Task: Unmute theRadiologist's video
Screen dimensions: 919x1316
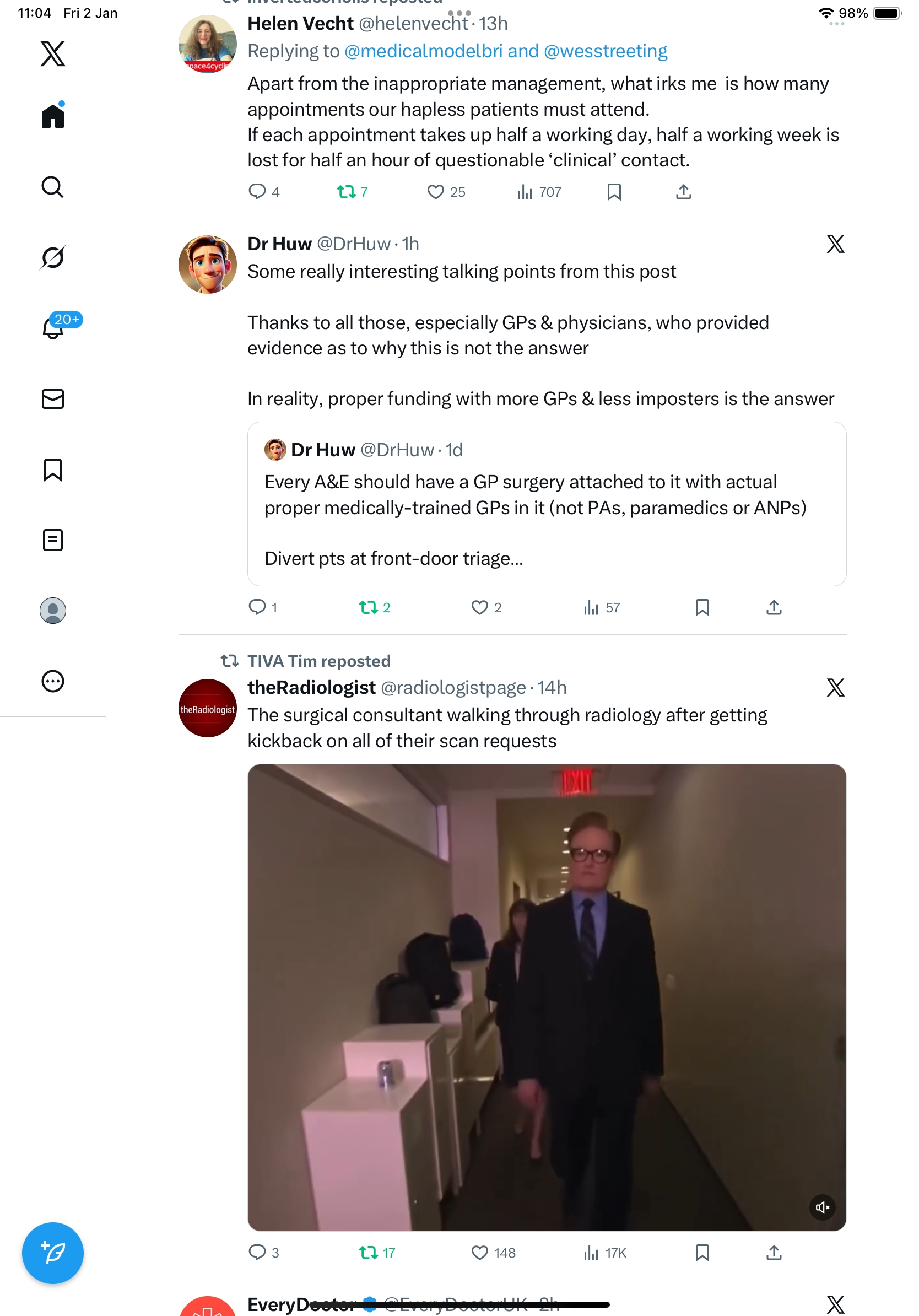Action: (822, 1207)
